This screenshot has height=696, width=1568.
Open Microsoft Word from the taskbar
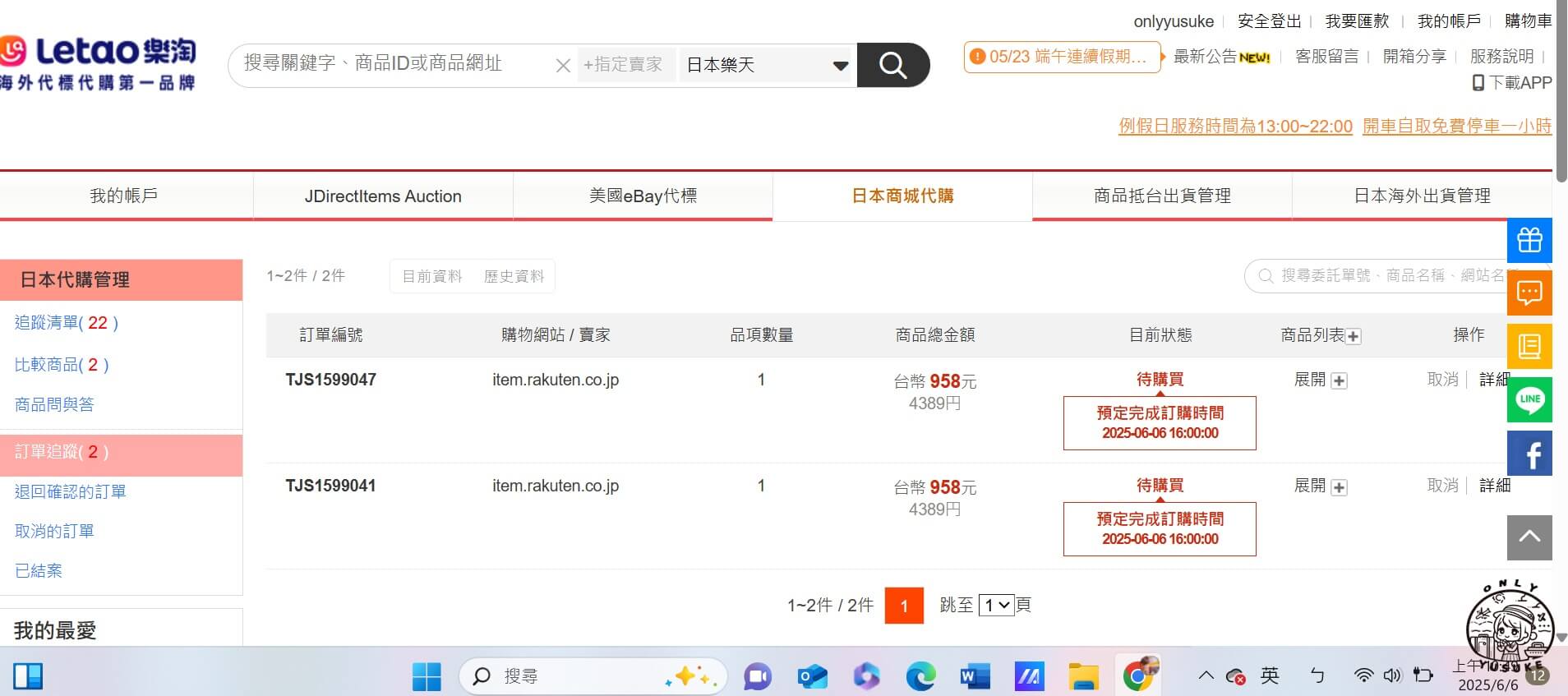[975, 676]
